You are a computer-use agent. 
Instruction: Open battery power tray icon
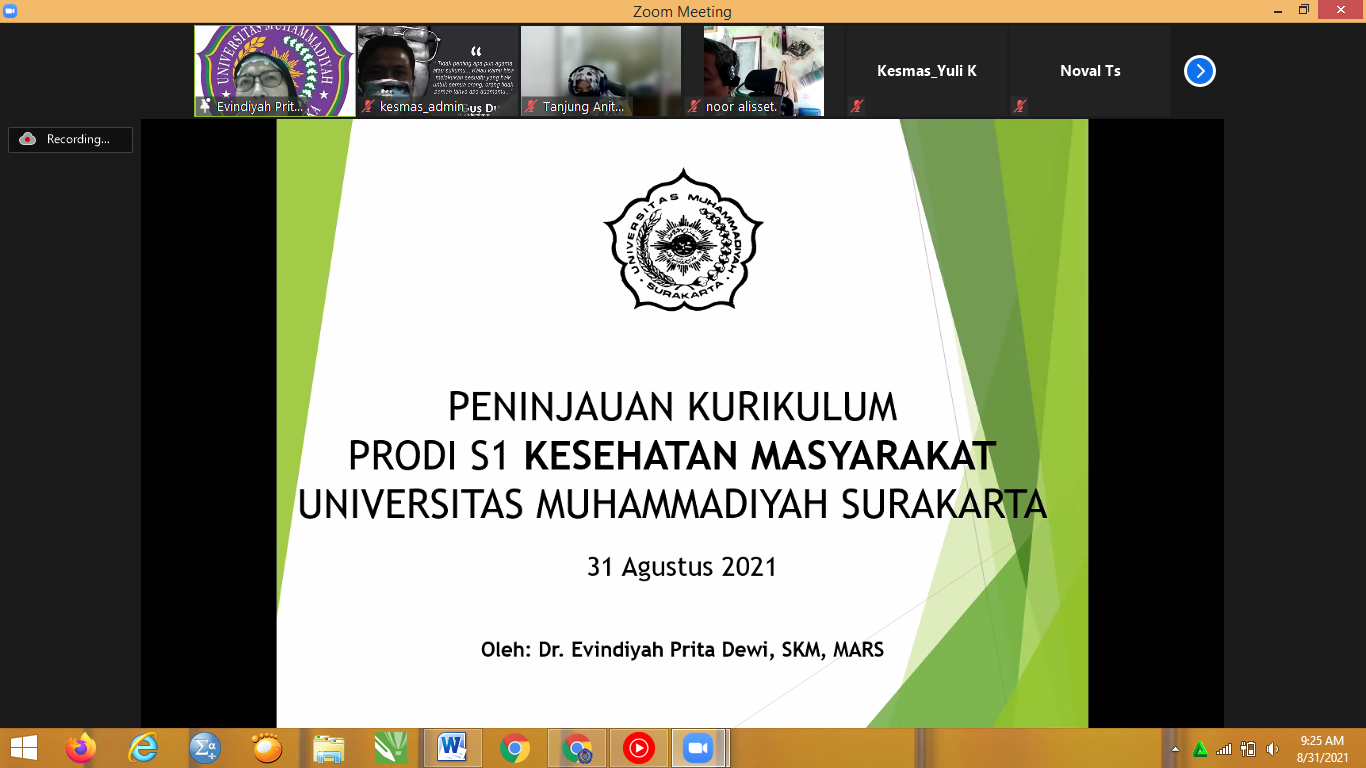click(1248, 749)
